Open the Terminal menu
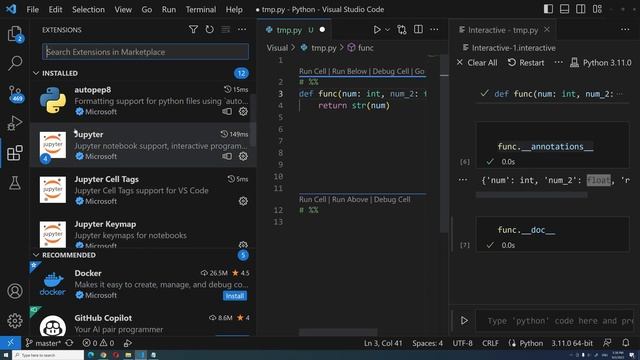The image size is (640, 360). tap(200, 9)
